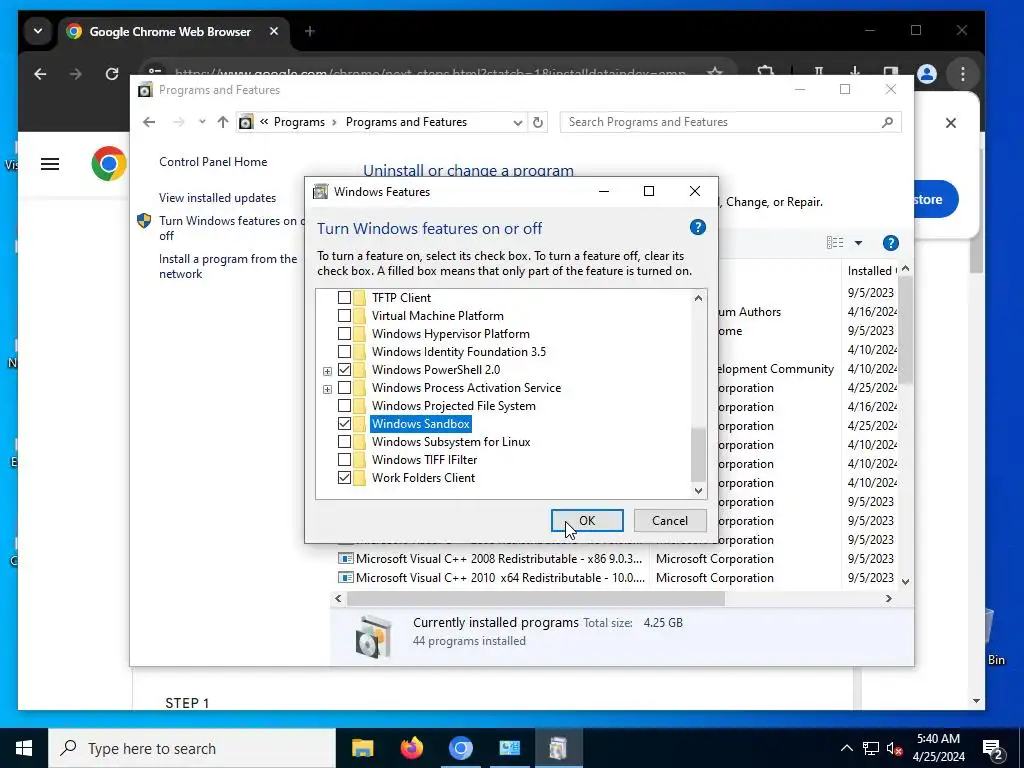The image size is (1024, 768).
Task: Select the Windows Sandbox feature label
Action: [x=421, y=424]
